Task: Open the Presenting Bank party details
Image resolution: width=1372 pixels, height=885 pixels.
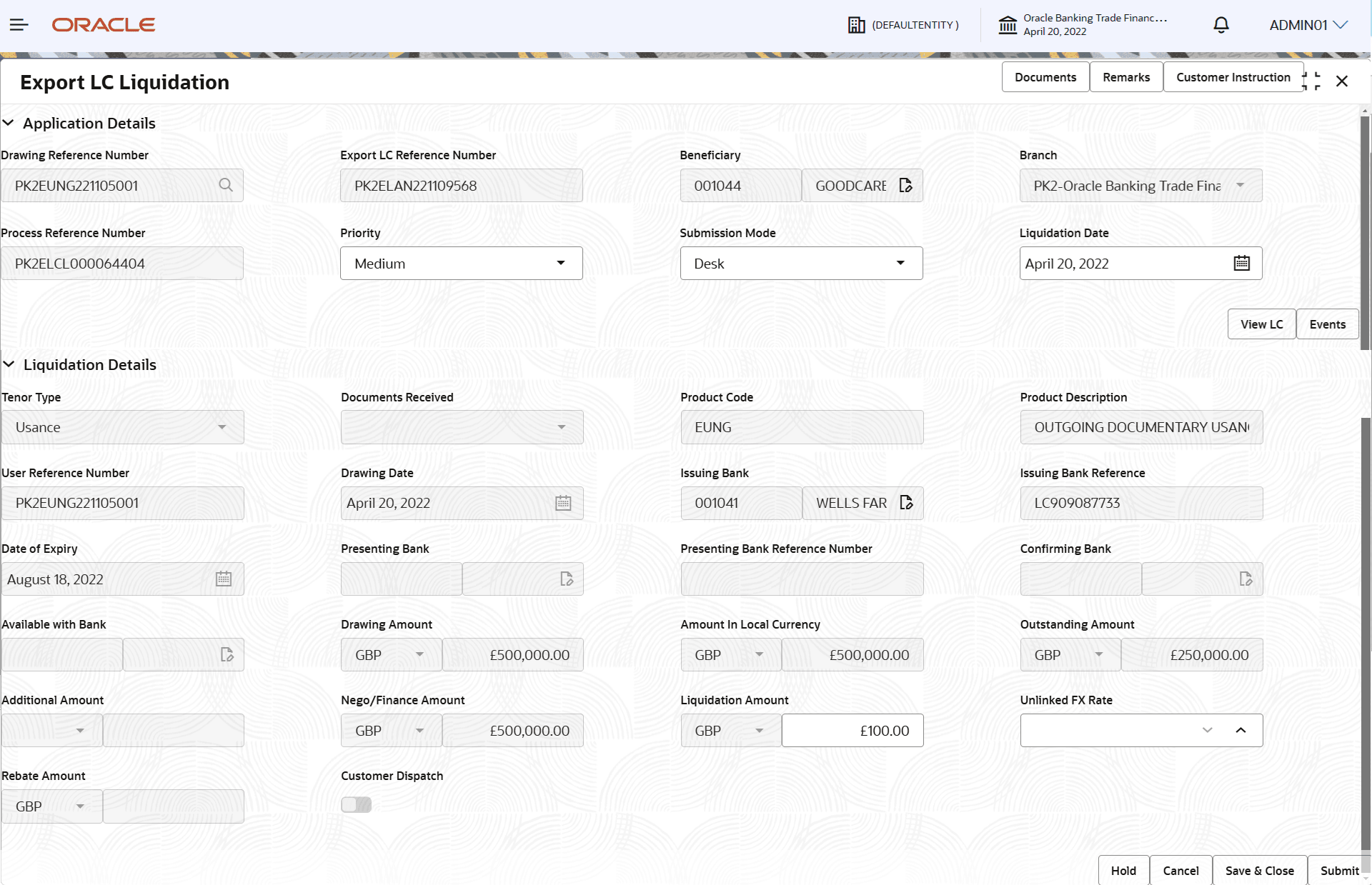Action: 567,579
